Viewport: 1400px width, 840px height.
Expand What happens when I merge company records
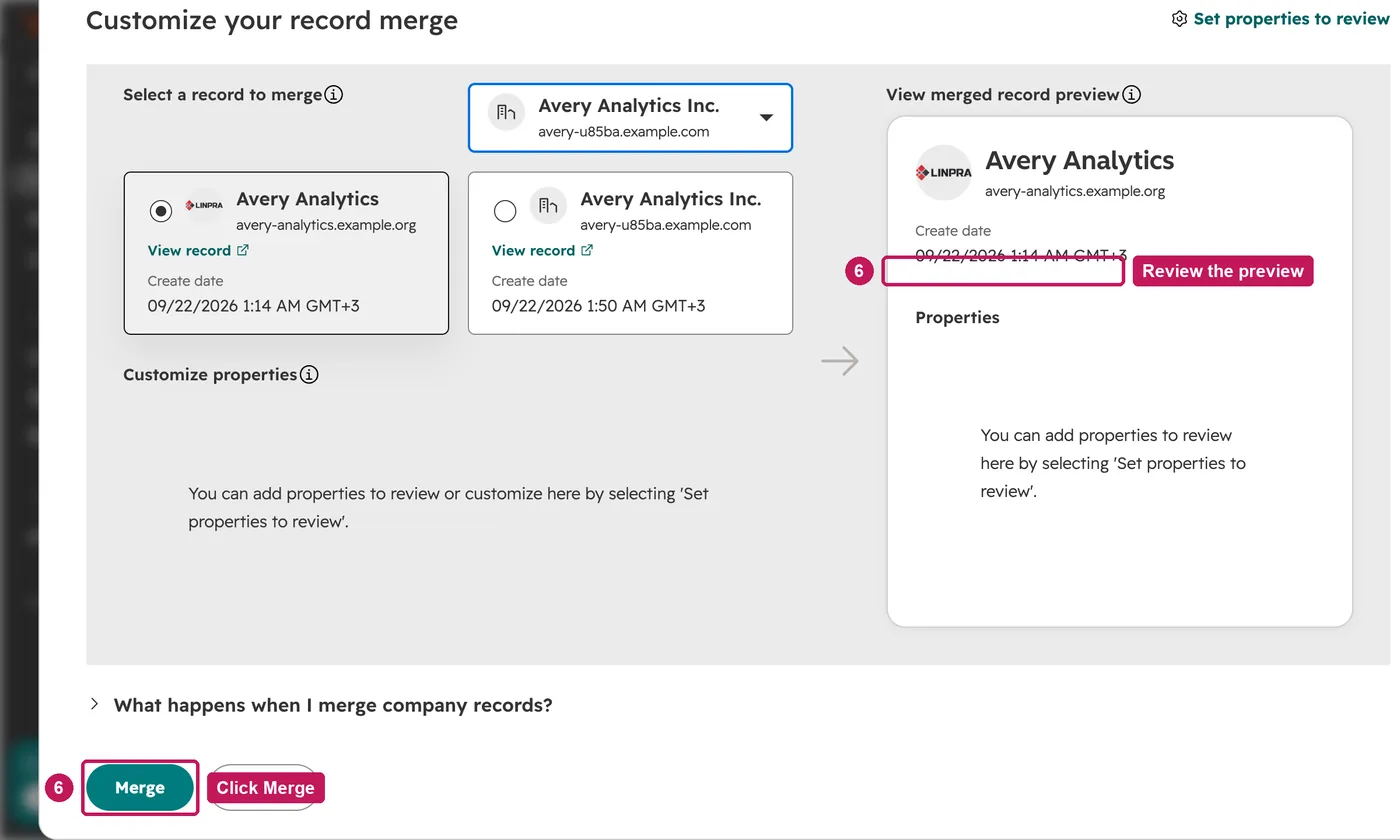pyautogui.click(x=321, y=705)
